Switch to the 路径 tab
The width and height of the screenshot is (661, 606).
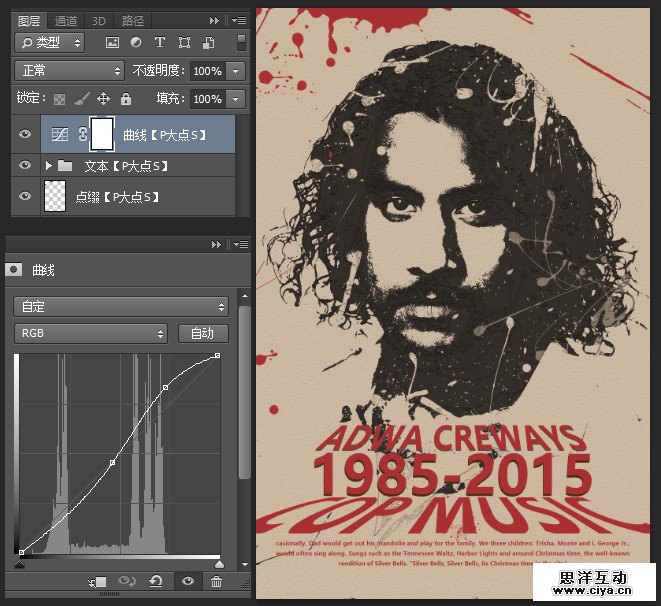pyautogui.click(x=133, y=21)
